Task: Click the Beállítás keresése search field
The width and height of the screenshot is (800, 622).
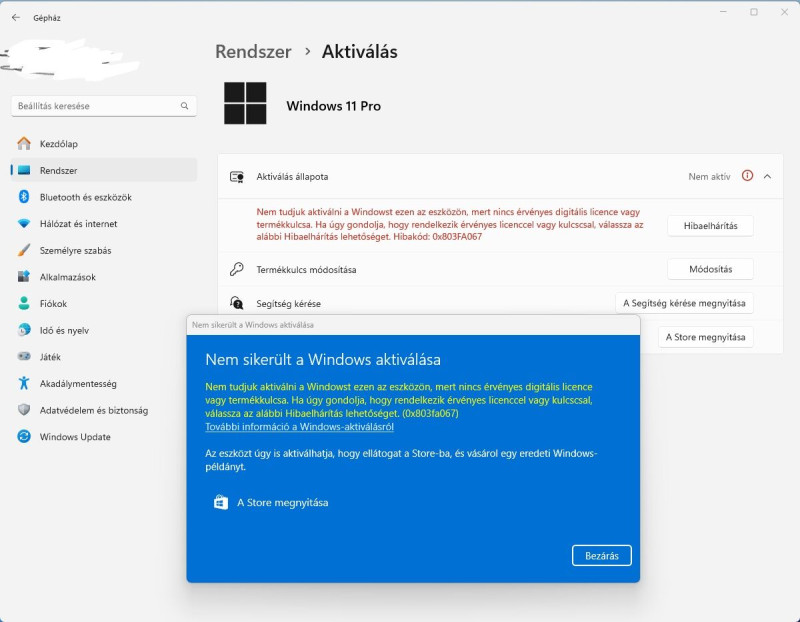Action: (104, 106)
